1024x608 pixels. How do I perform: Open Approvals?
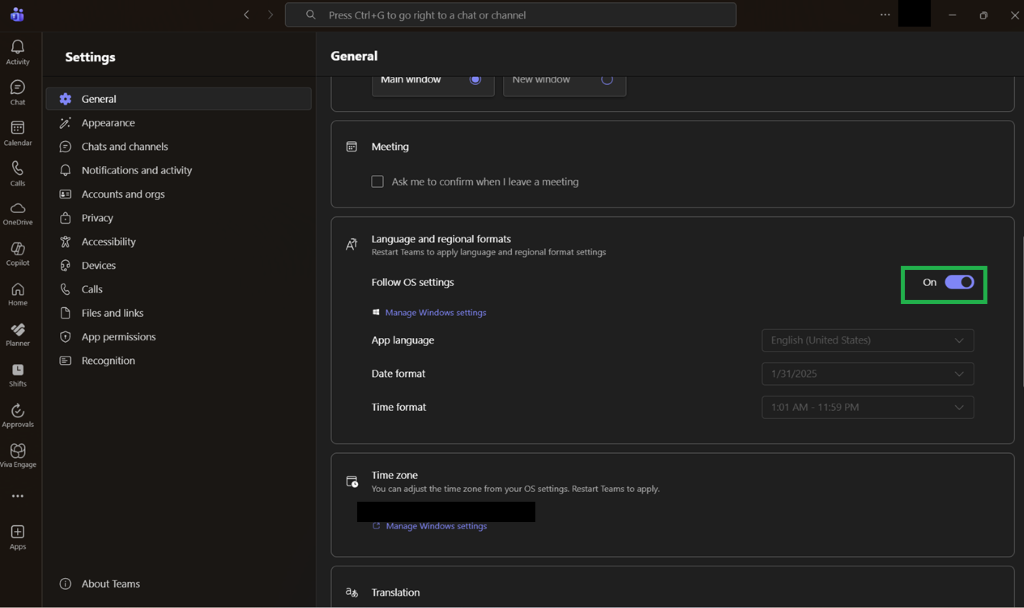[x=18, y=415]
